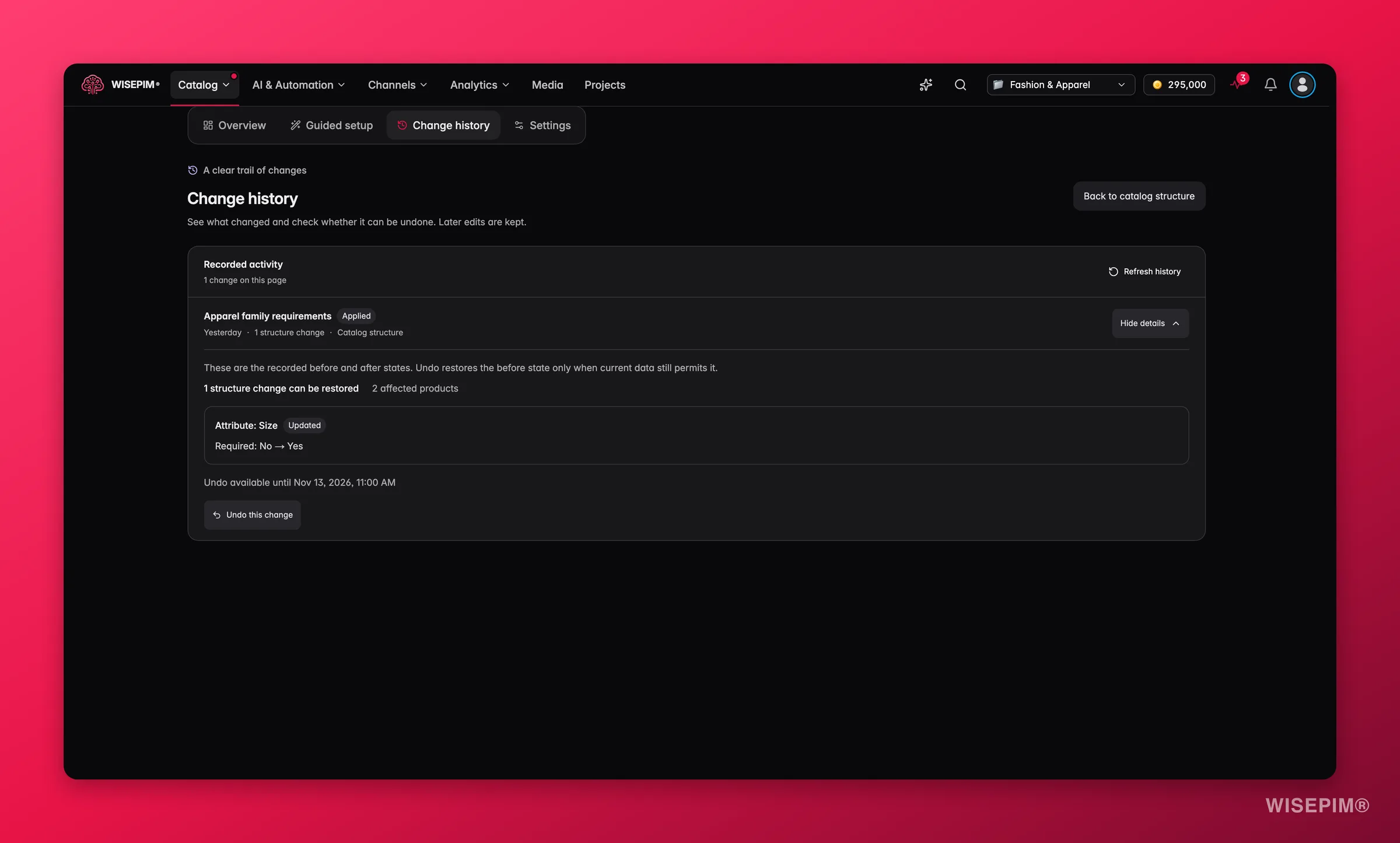
Task: Click 'Undo available until Nov 13, 2026' text
Action: point(300,482)
